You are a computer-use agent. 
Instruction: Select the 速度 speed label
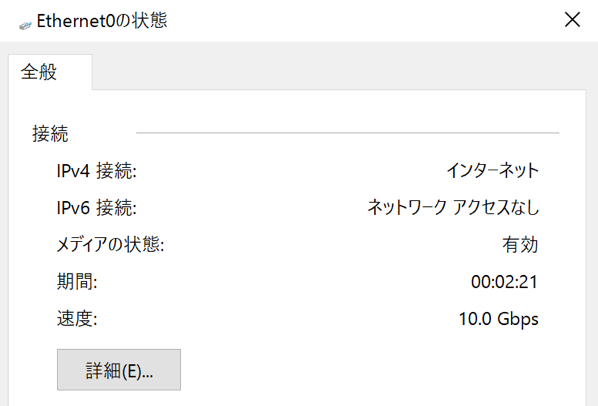tap(77, 319)
